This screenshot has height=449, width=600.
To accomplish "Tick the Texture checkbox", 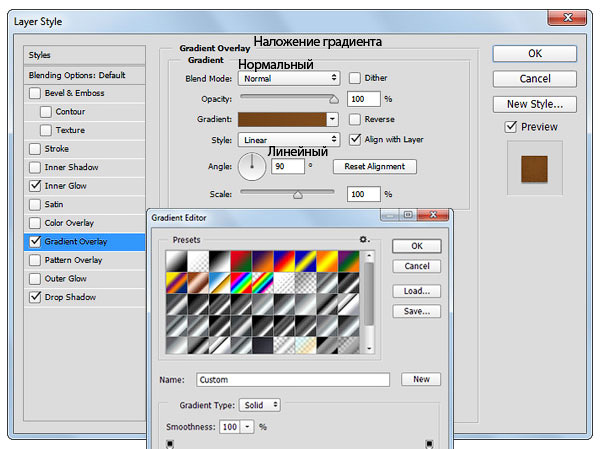I will [46, 130].
